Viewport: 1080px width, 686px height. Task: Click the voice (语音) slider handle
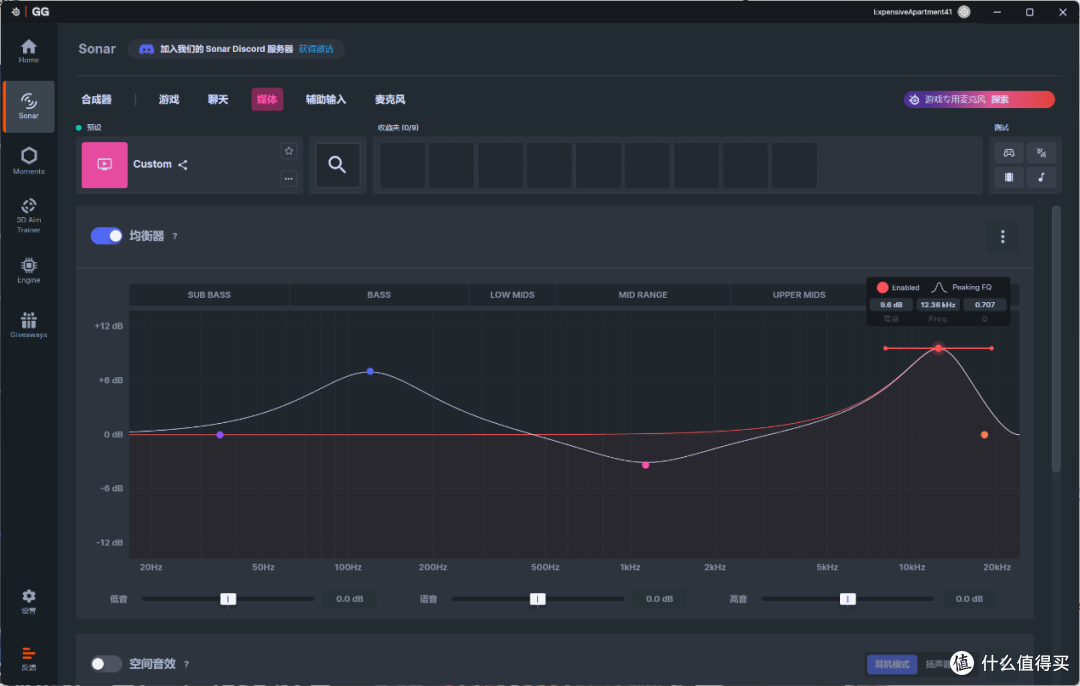click(538, 599)
